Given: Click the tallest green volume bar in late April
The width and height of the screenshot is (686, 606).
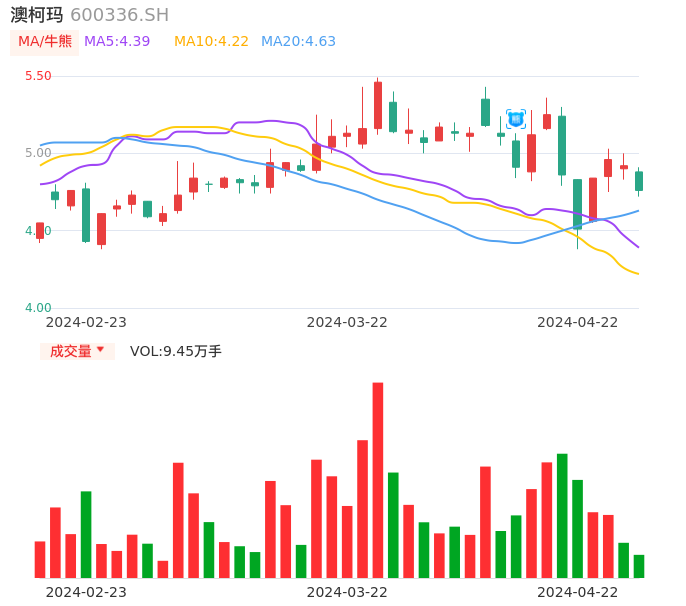Looking at the screenshot, I should 562,515.
